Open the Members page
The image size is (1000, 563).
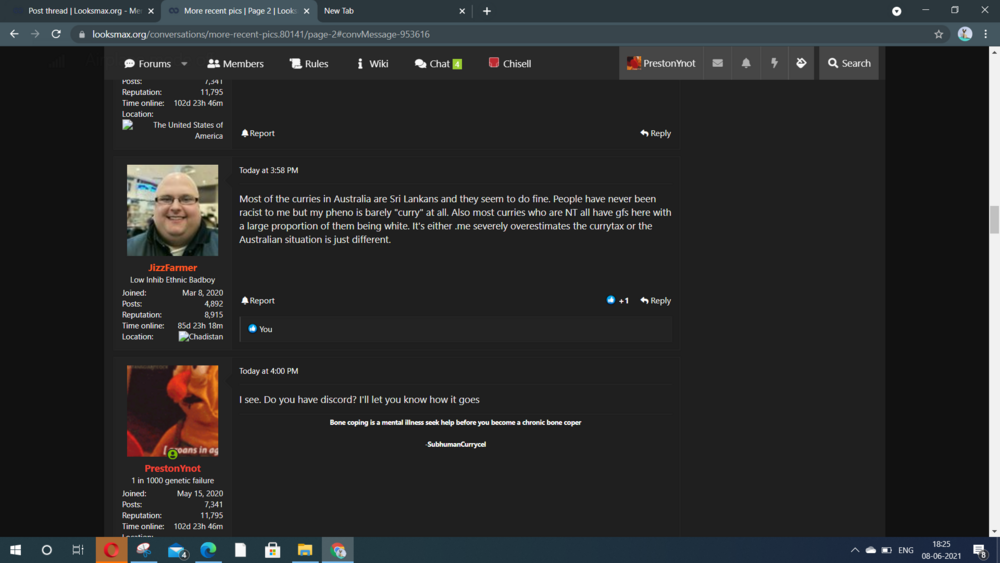pyautogui.click(x=235, y=64)
